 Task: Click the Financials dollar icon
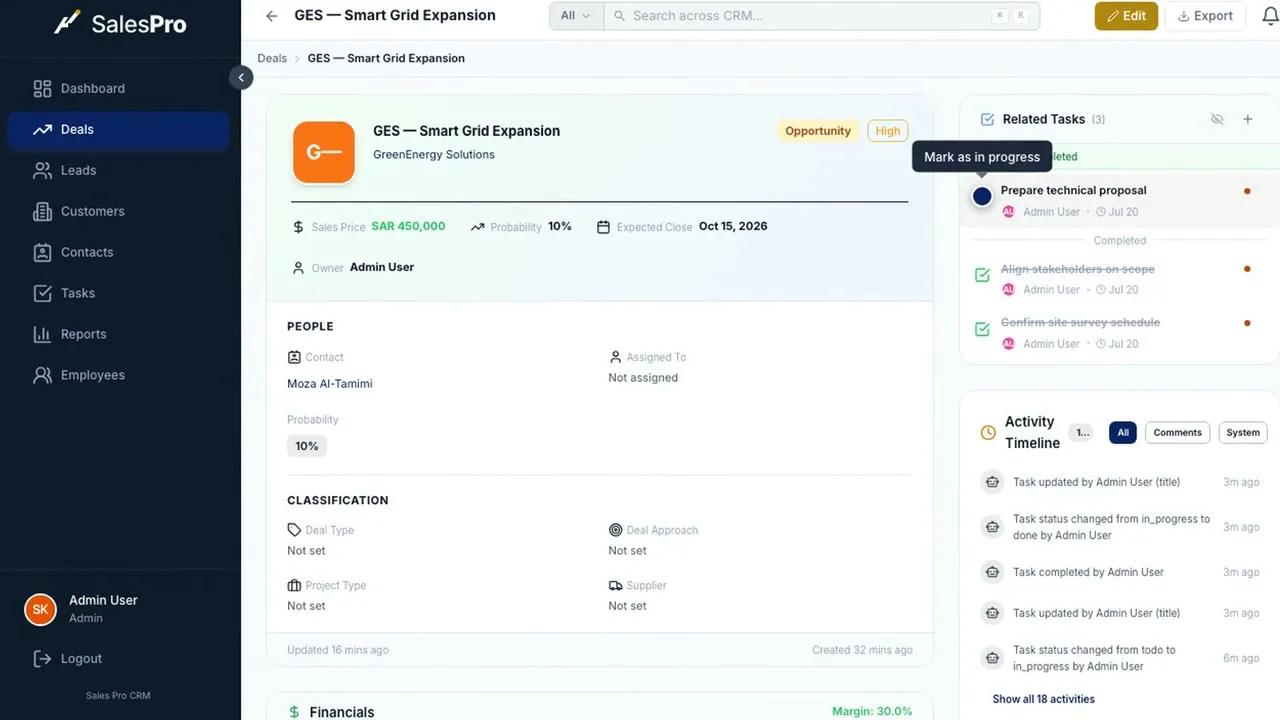tap(294, 712)
